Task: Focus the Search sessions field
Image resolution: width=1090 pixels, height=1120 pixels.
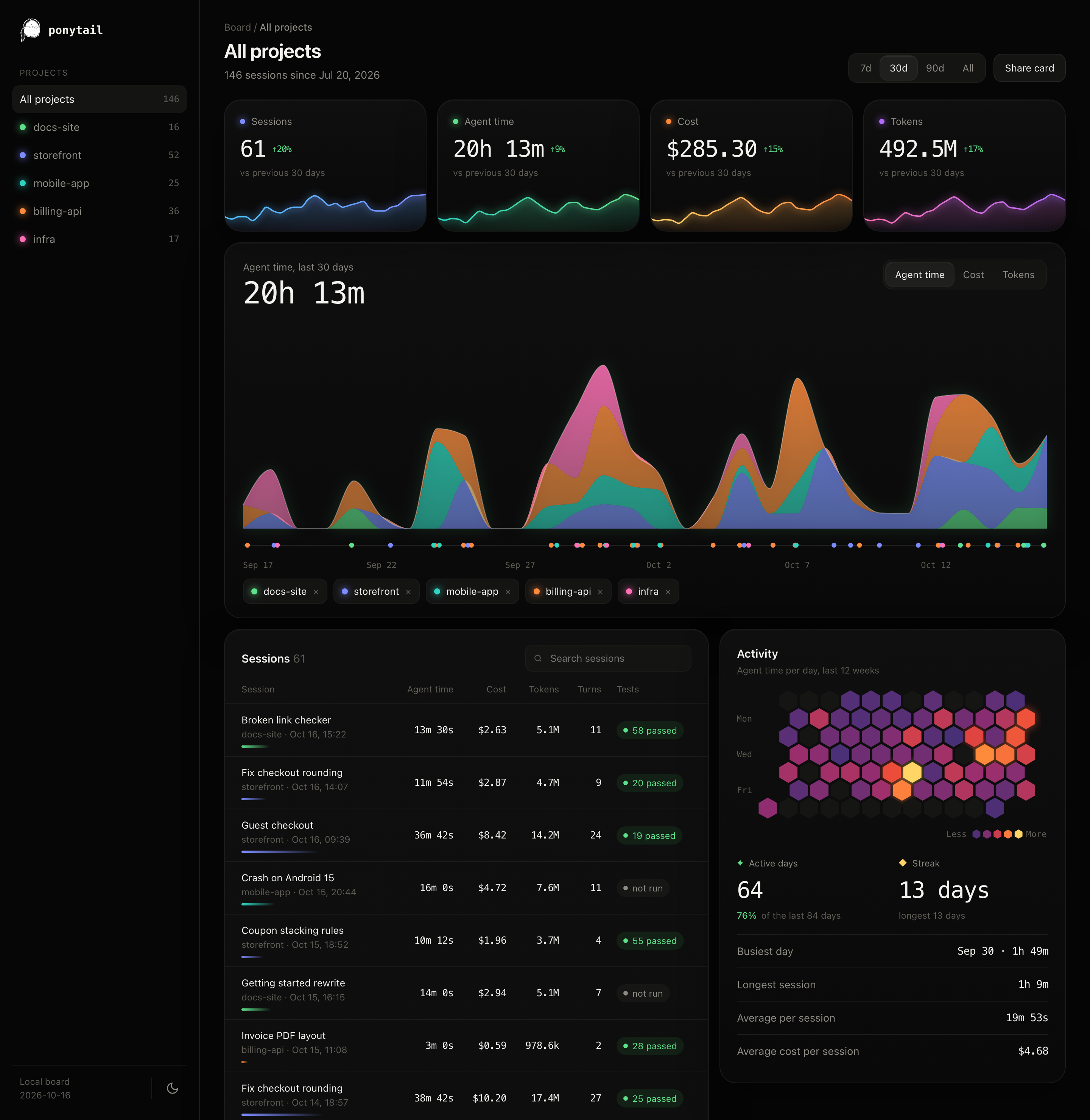Action: [x=607, y=658]
